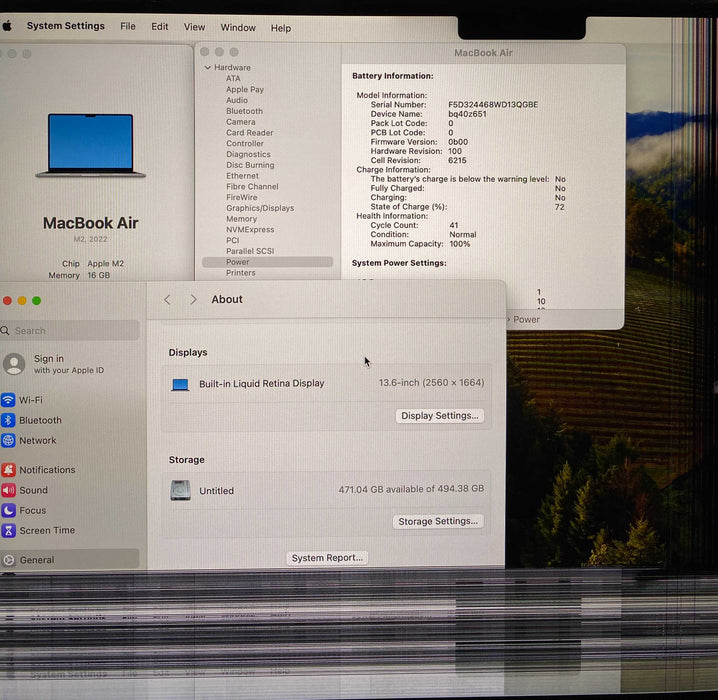718x700 pixels.
Task: Click device name bq40z651
Action: tap(467, 114)
